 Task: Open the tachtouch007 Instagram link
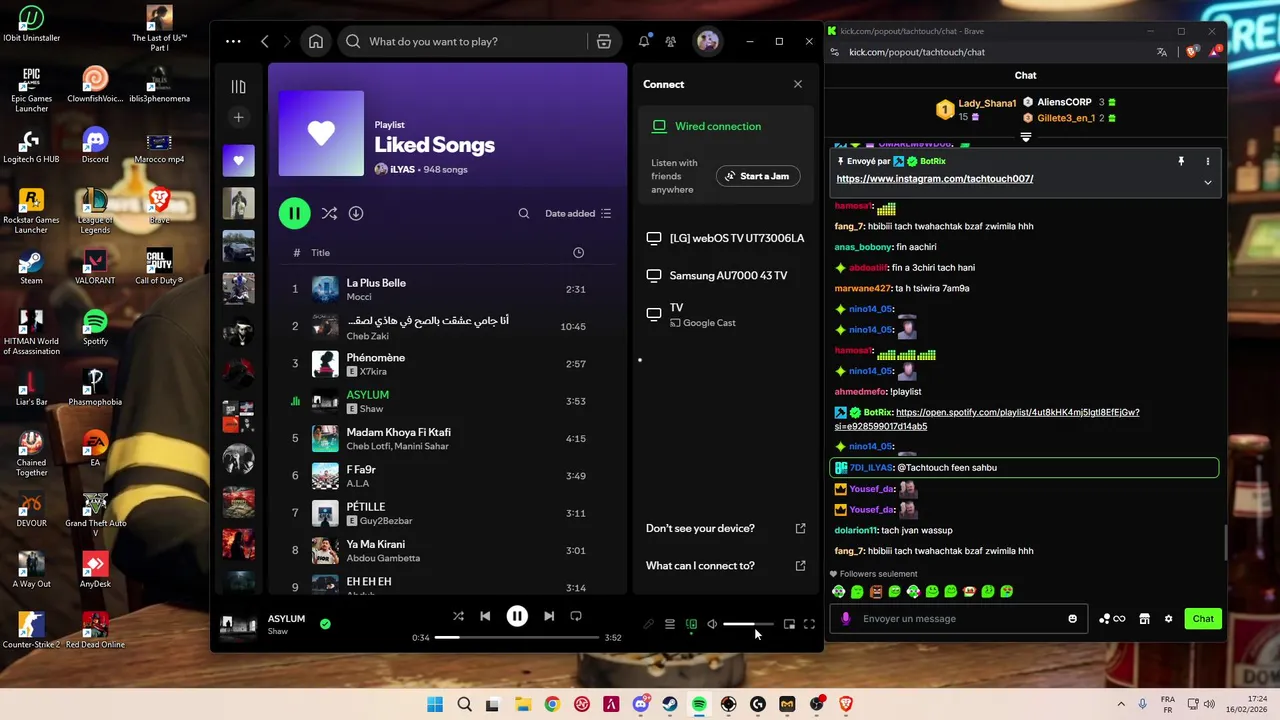(x=934, y=179)
